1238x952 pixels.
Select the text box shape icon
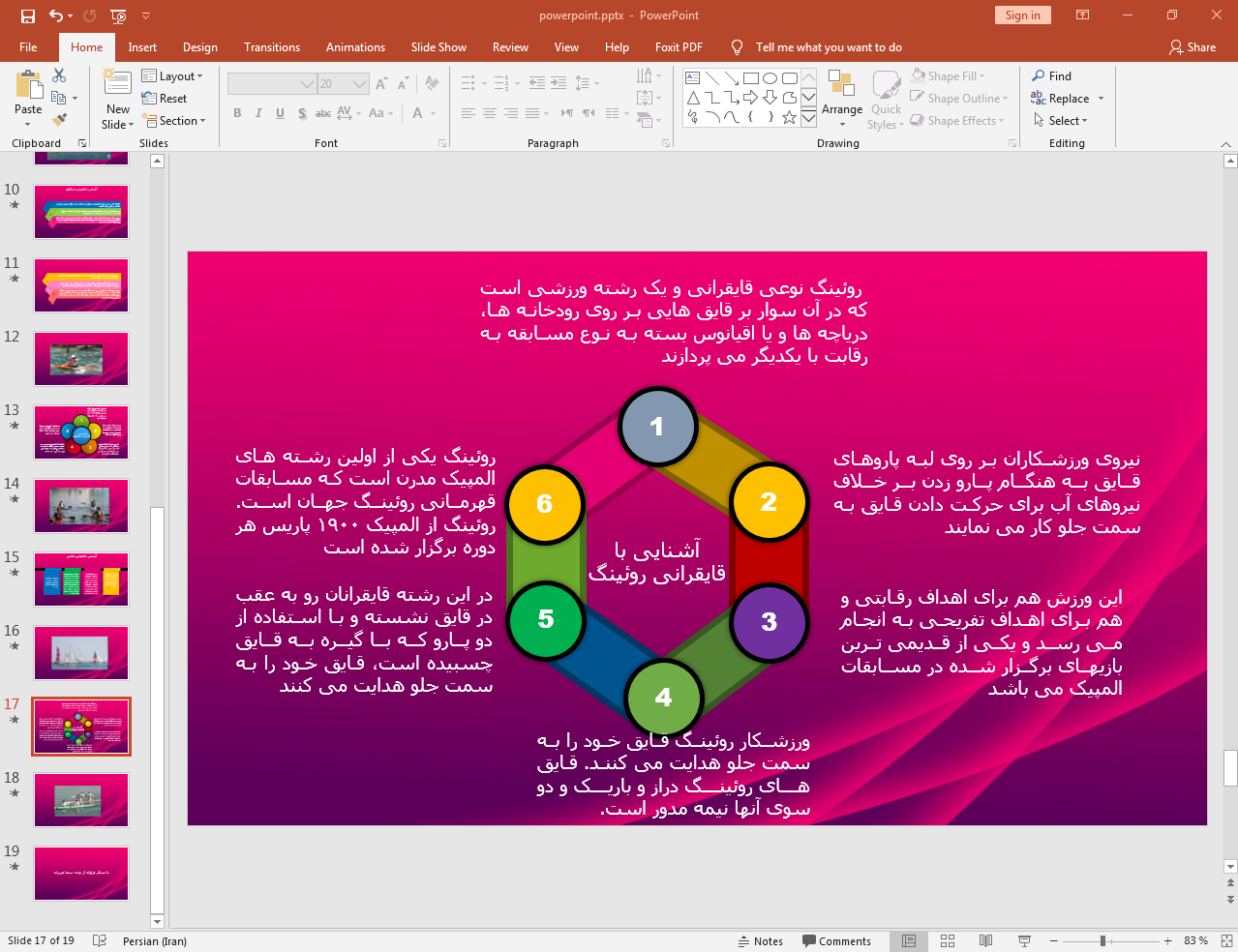point(692,78)
